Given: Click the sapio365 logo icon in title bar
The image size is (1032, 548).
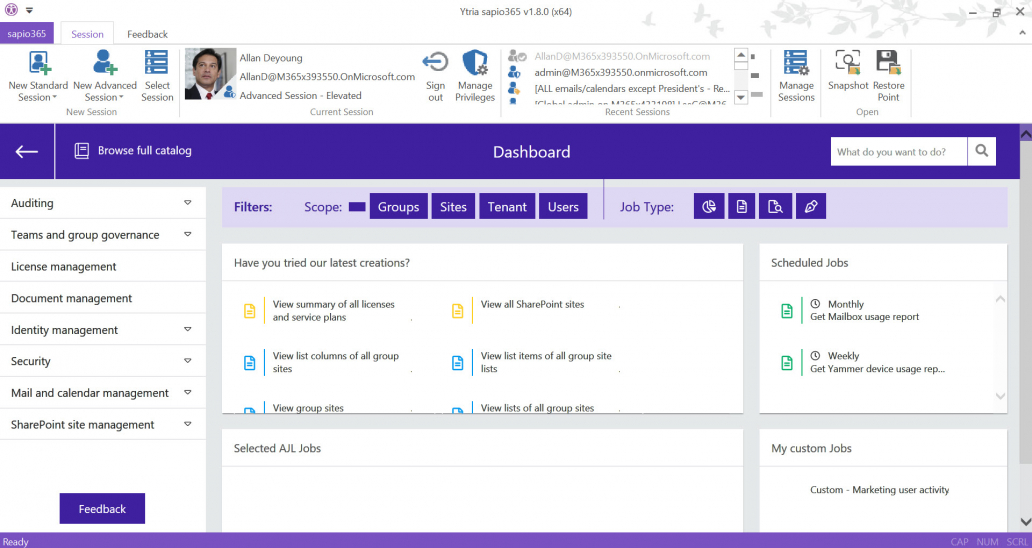Looking at the screenshot, I should (12, 11).
